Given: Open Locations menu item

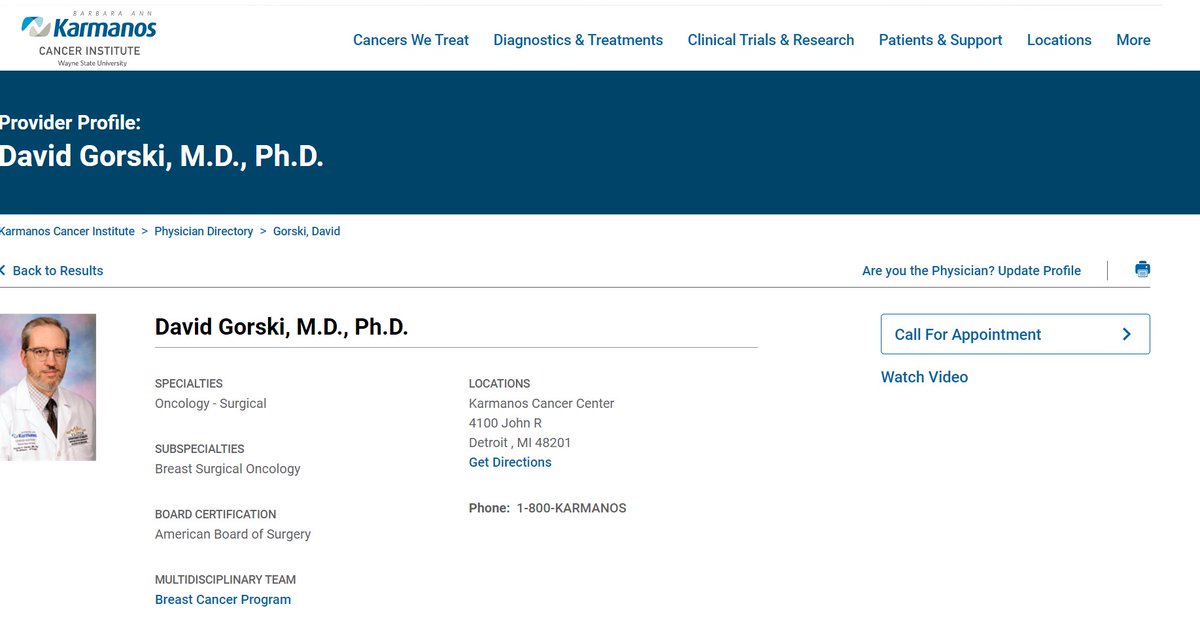Looking at the screenshot, I should click(x=1059, y=40).
